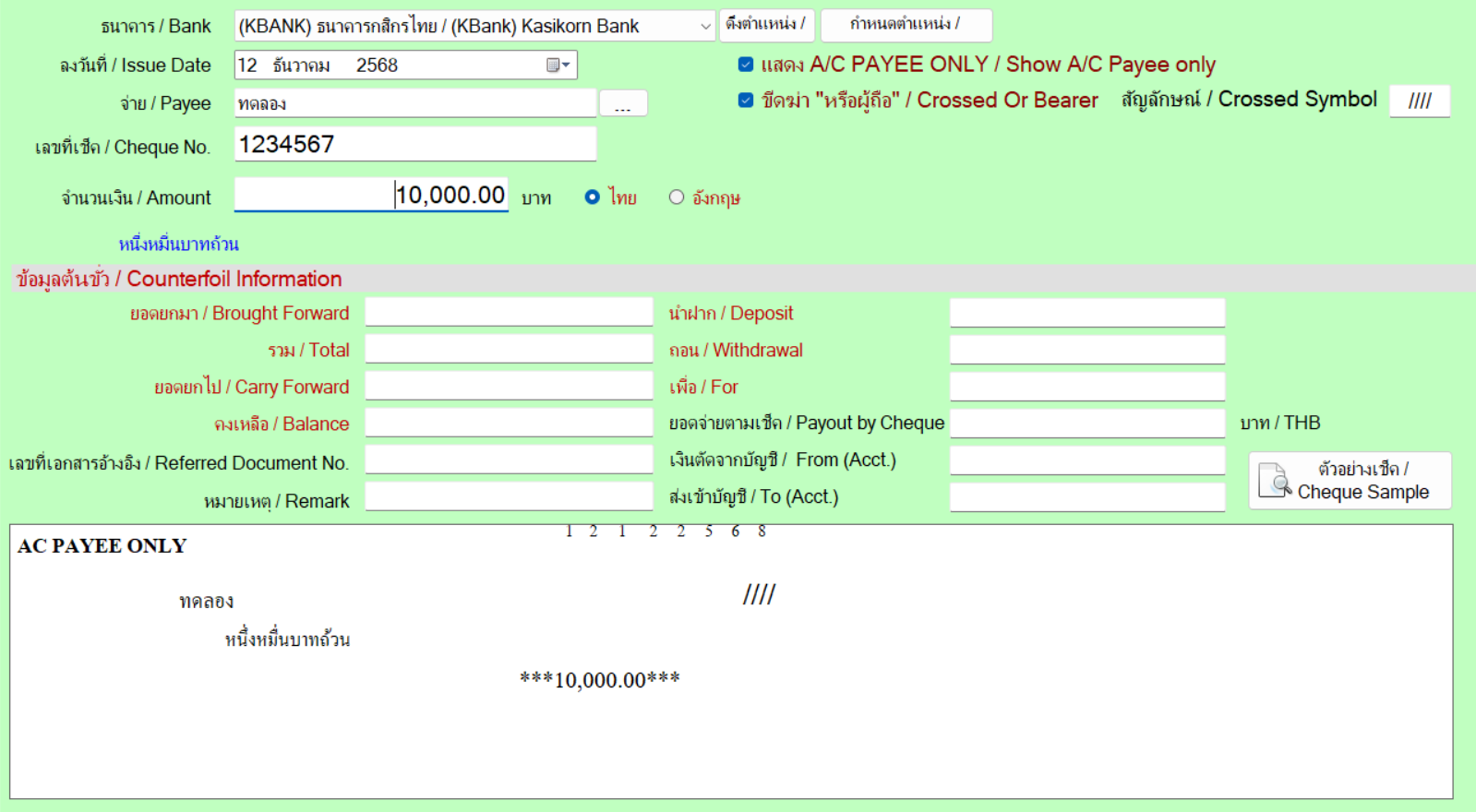The image size is (1476, 812).
Task: Click the Payout by Cheque field
Action: click(x=1086, y=424)
